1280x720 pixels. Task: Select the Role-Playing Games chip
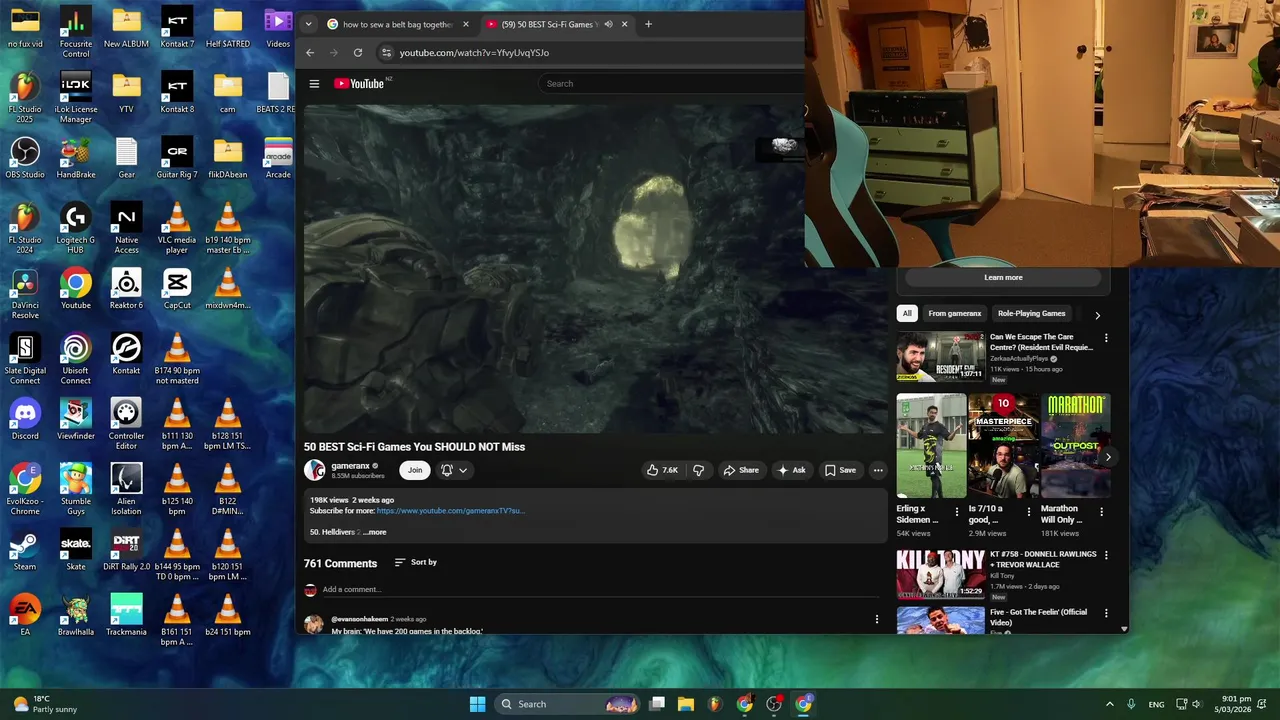[x=1031, y=314]
